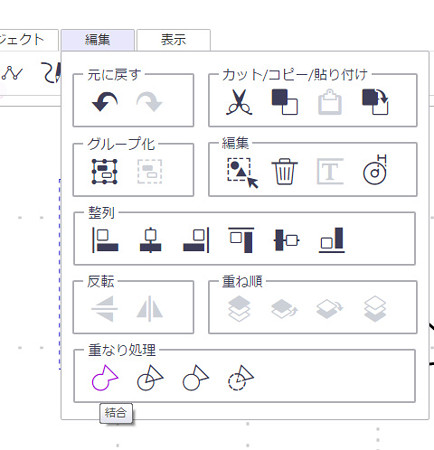Screen dimensions: 434x450
Task: Click the greyed Text edit T icon
Action: tap(330, 172)
